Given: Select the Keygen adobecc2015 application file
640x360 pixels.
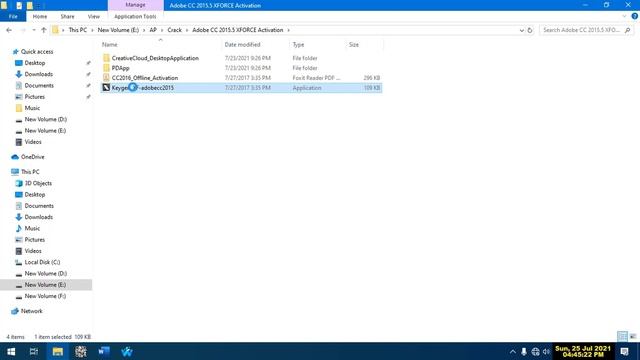Looking at the screenshot, I should (x=241, y=87).
